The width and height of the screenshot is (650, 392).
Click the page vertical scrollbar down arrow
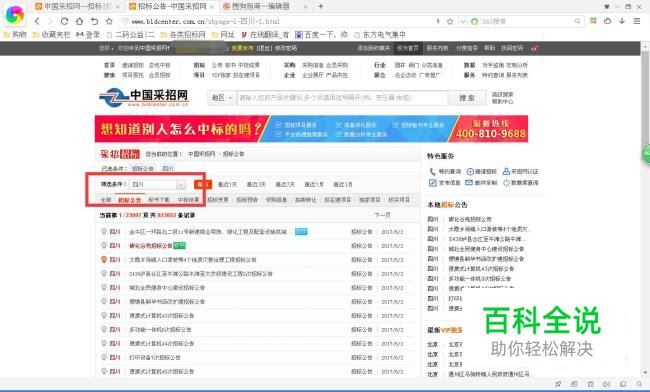(645, 372)
